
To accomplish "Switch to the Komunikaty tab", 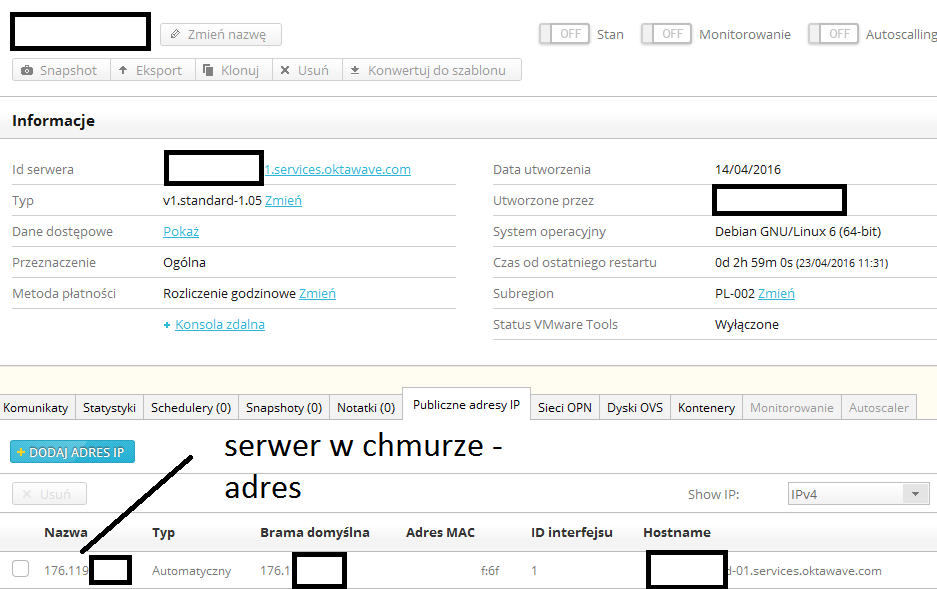I will click(x=37, y=407).
